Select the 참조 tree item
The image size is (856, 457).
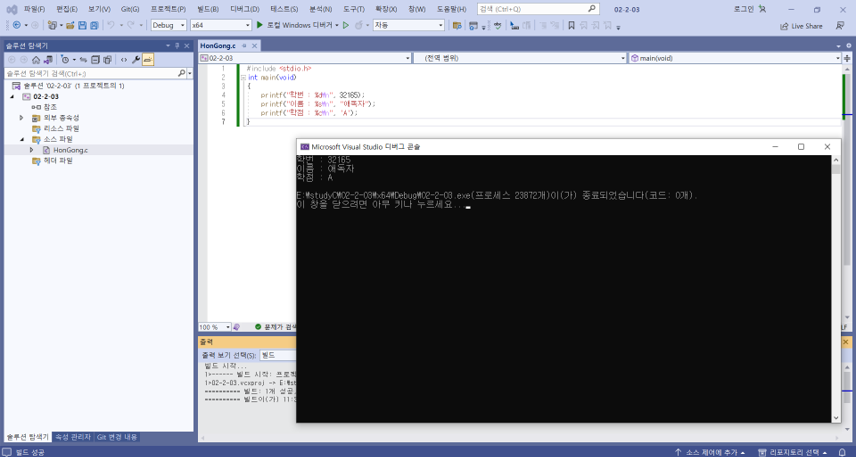click(x=44, y=107)
